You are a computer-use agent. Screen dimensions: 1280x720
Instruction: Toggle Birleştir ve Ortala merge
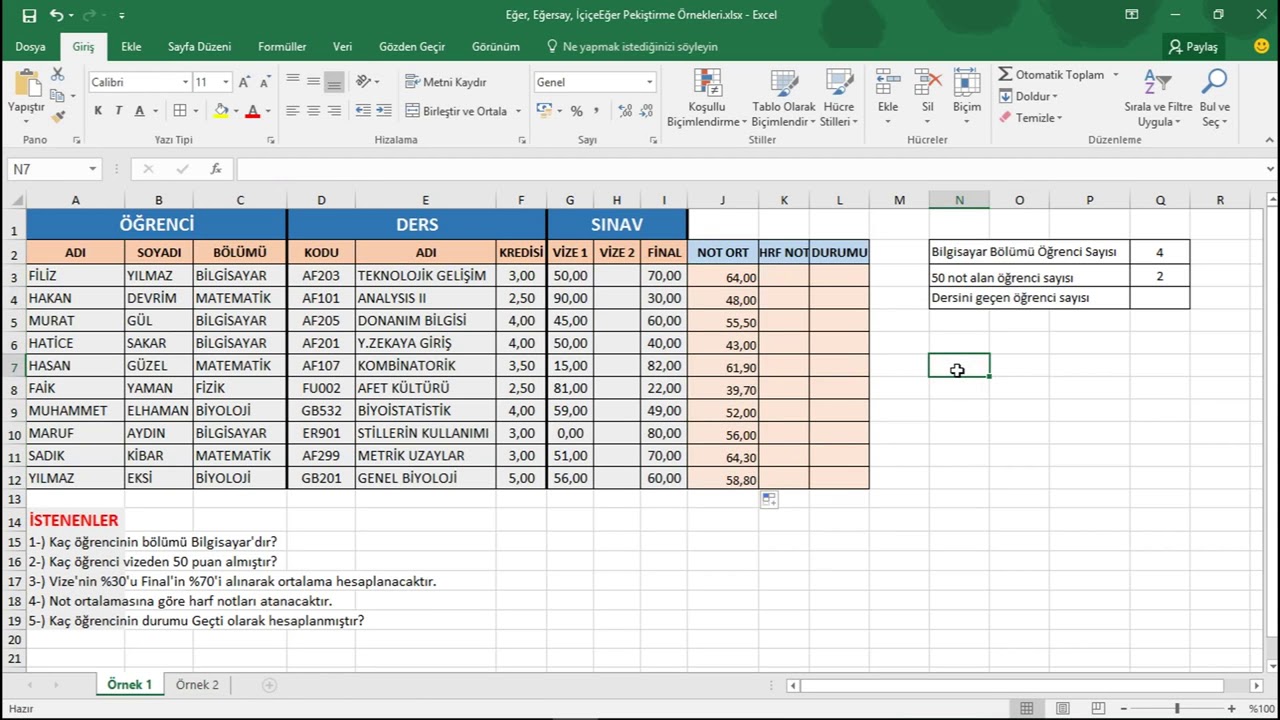(x=456, y=111)
